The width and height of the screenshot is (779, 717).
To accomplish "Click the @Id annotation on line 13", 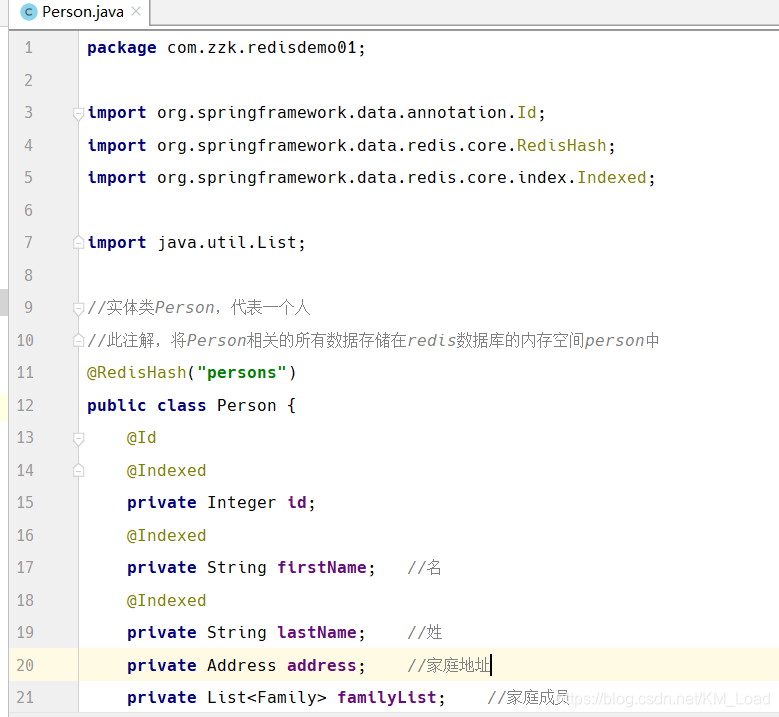I will pyautogui.click(x=142, y=438).
